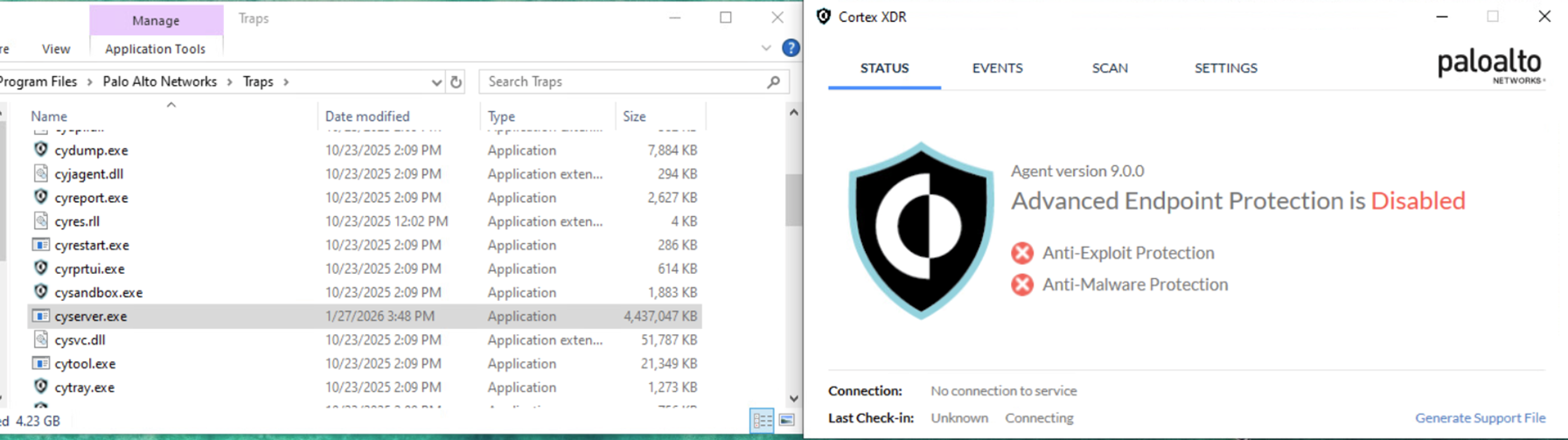Click the cyres.rll file icon
This screenshot has height=440, width=1568.
click(40, 220)
